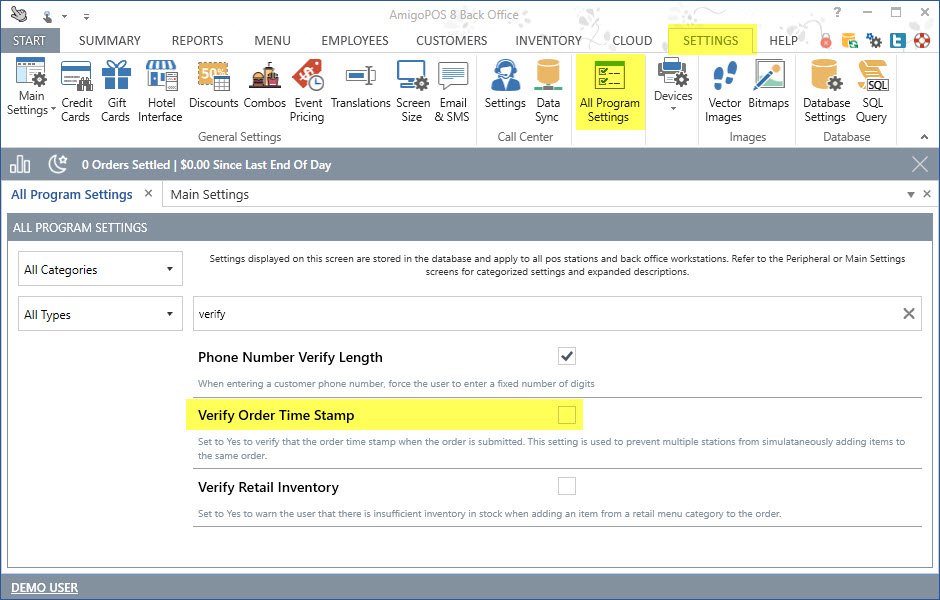The image size is (940, 600).
Task: Open the All Types dropdown
Action: point(100,314)
